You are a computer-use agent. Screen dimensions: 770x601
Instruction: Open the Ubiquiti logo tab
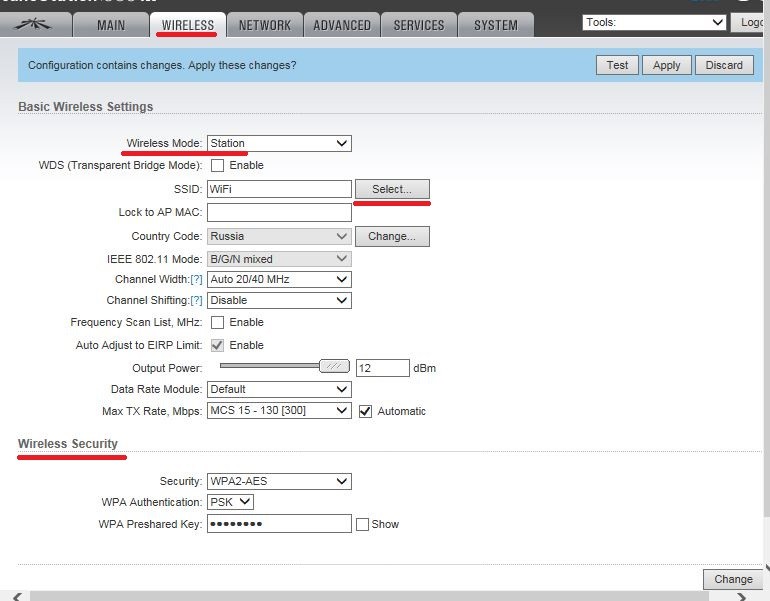point(36,24)
